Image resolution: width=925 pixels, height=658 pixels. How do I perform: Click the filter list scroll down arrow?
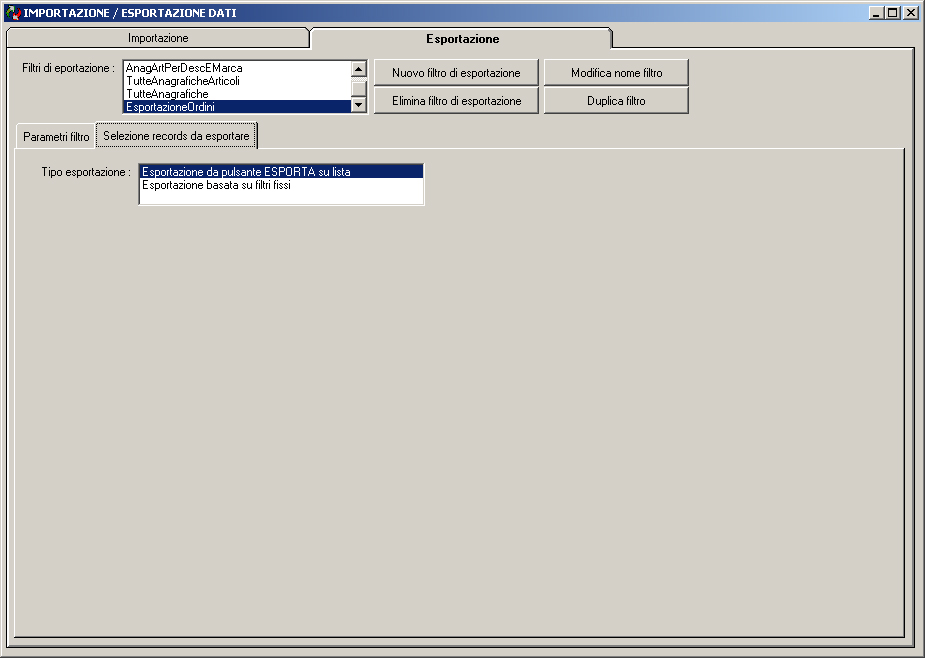click(359, 105)
